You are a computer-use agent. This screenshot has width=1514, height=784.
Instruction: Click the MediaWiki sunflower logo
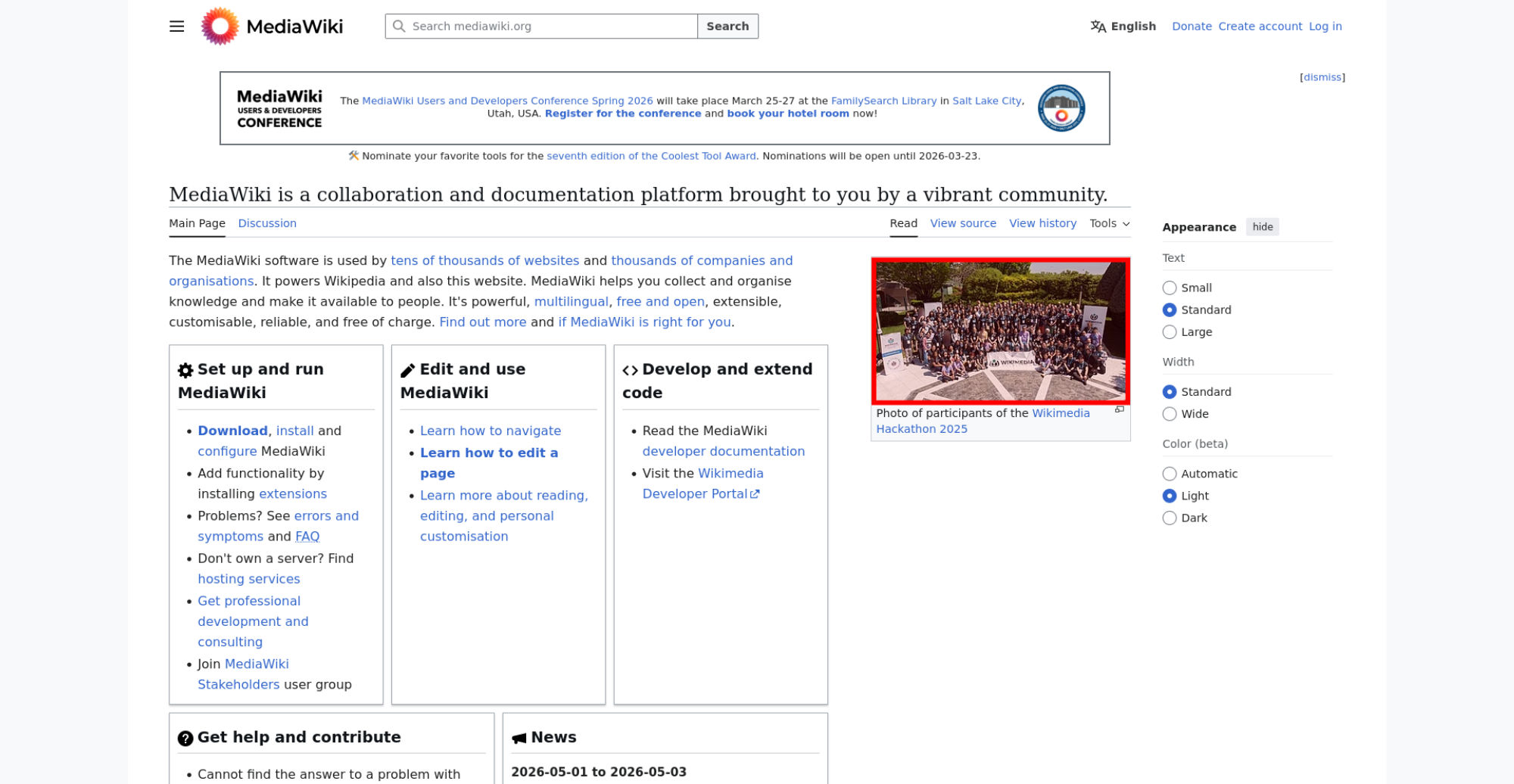220,26
